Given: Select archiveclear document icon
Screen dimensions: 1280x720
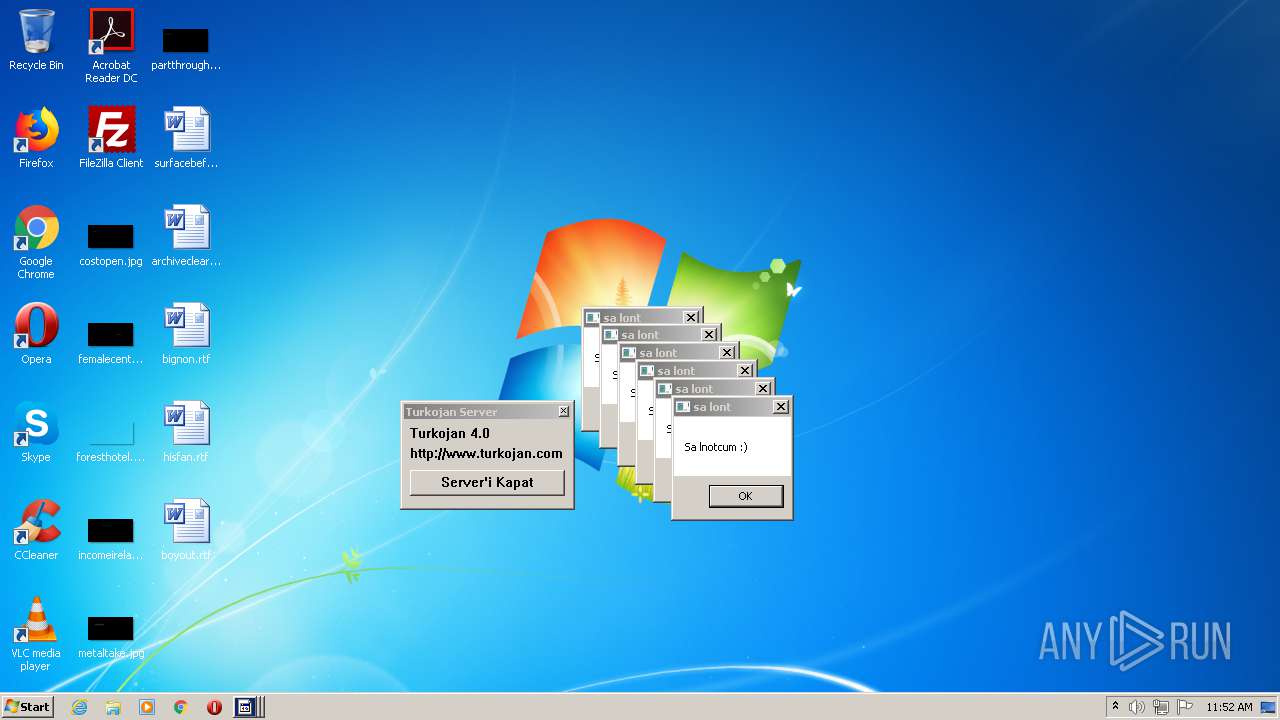Looking at the screenshot, I should (186, 236).
